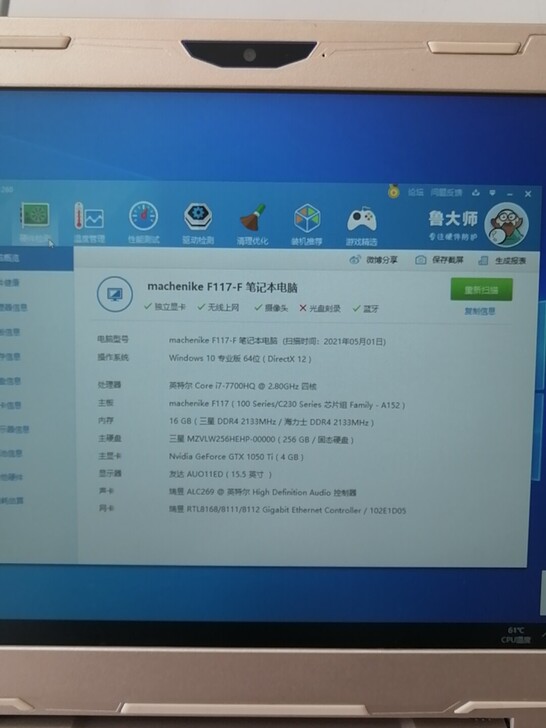The width and height of the screenshot is (546, 728).
Task: Open the title bar main menu dropdown arrow
Action: (493, 193)
